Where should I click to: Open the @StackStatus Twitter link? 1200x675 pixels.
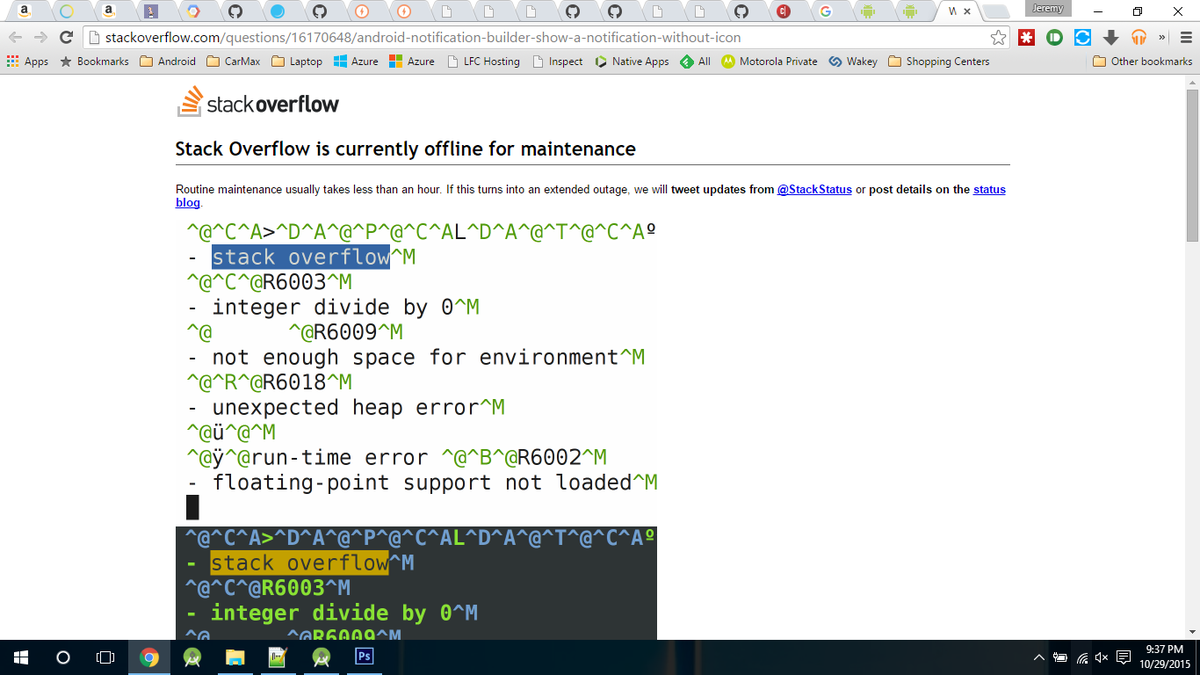click(x=814, y=189)
